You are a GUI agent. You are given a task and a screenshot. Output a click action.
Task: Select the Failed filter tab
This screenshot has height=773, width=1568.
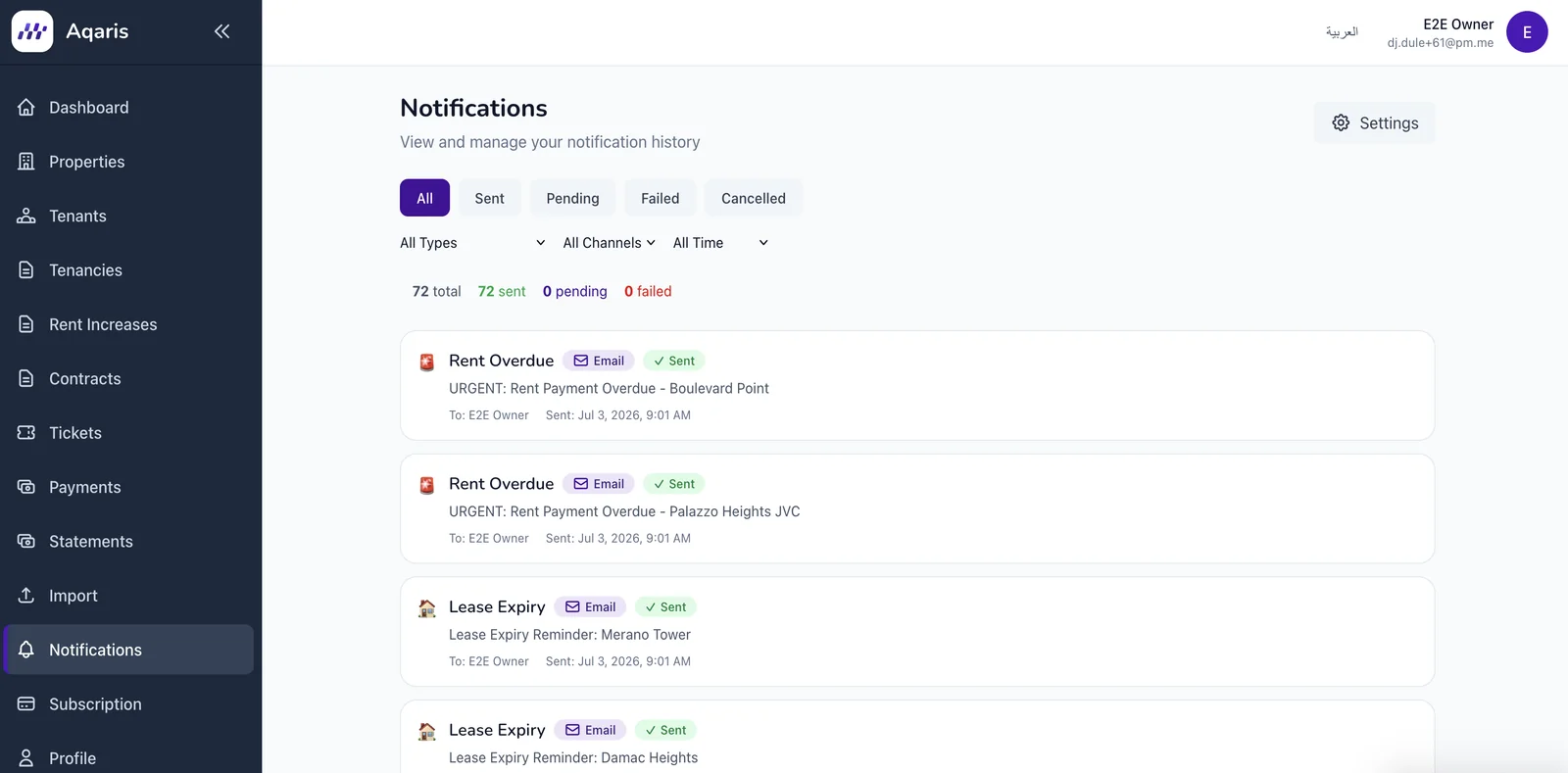tap(660, 198)
